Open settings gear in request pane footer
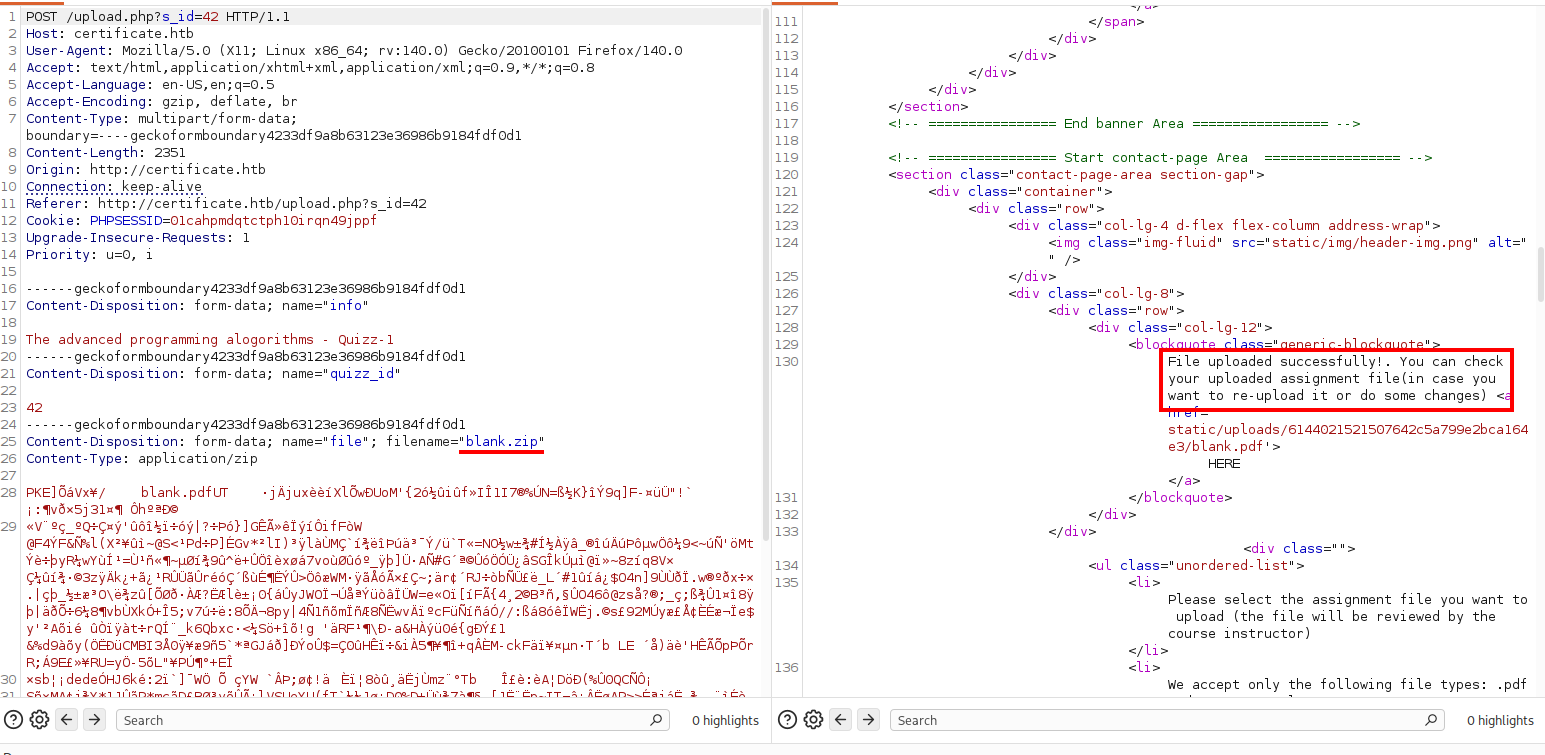Image resolution: width=1545 pixels, height=755 pixels. [39, 720]
